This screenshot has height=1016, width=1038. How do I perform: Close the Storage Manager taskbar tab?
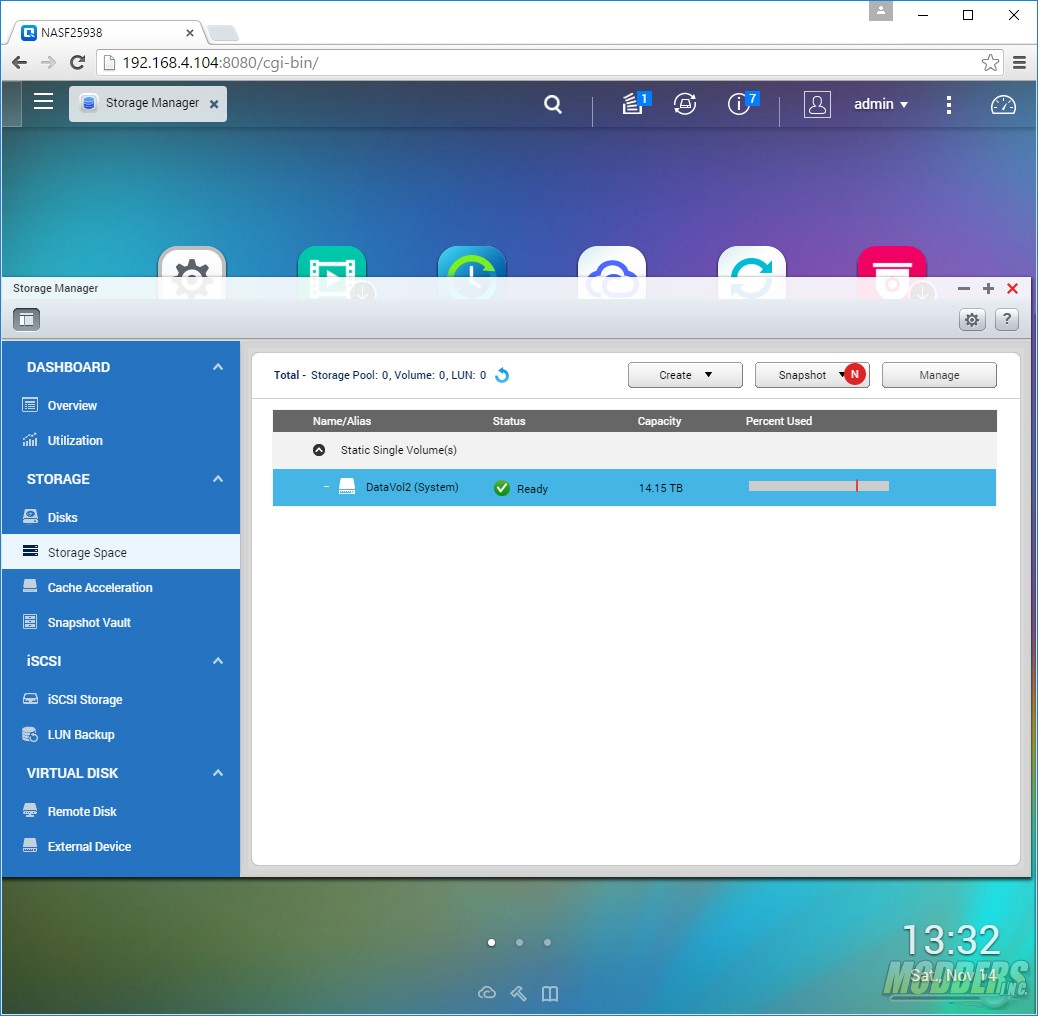[214, 104]
